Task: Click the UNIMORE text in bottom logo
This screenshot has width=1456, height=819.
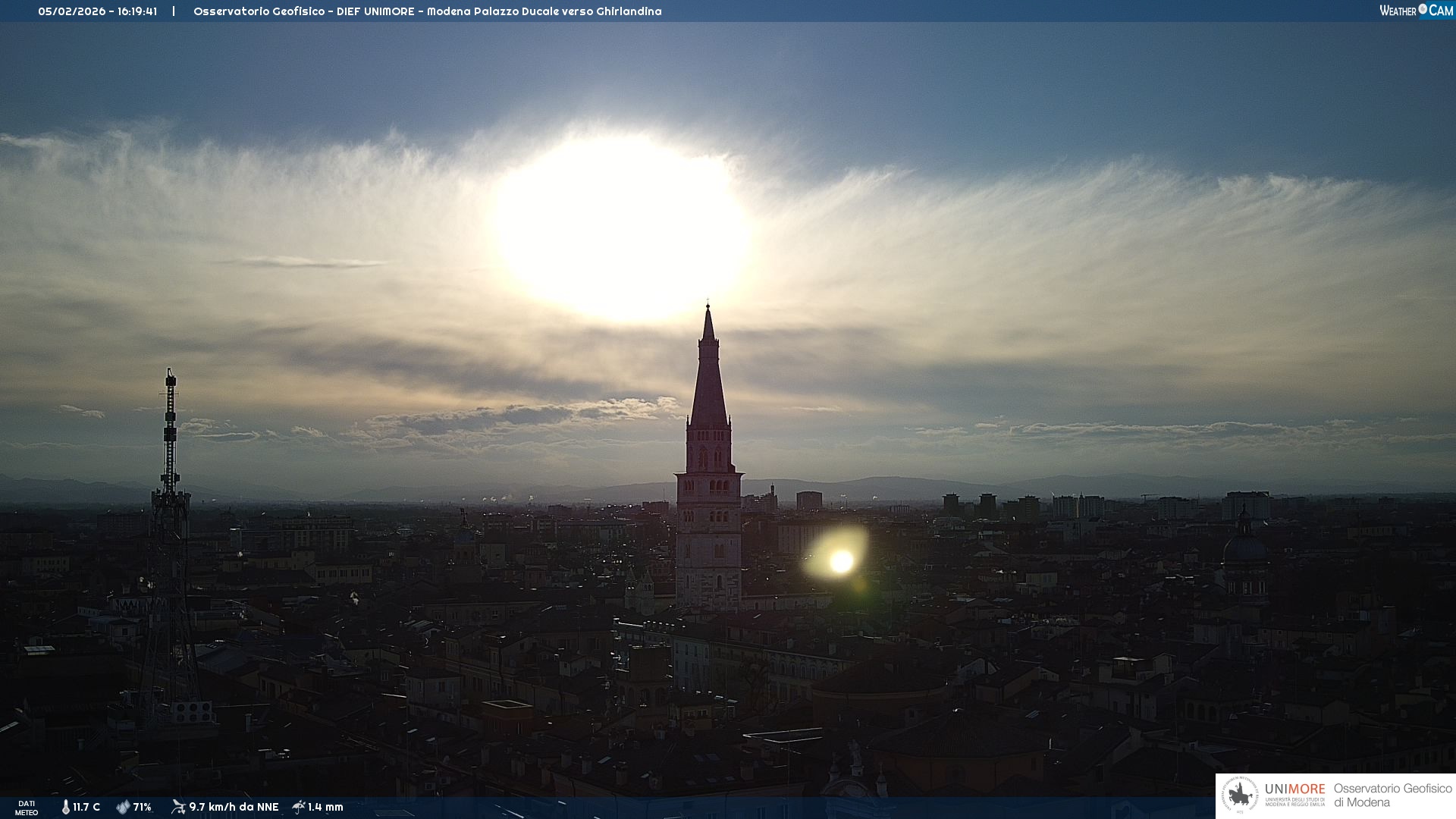Action: [x=1294, y=789]
